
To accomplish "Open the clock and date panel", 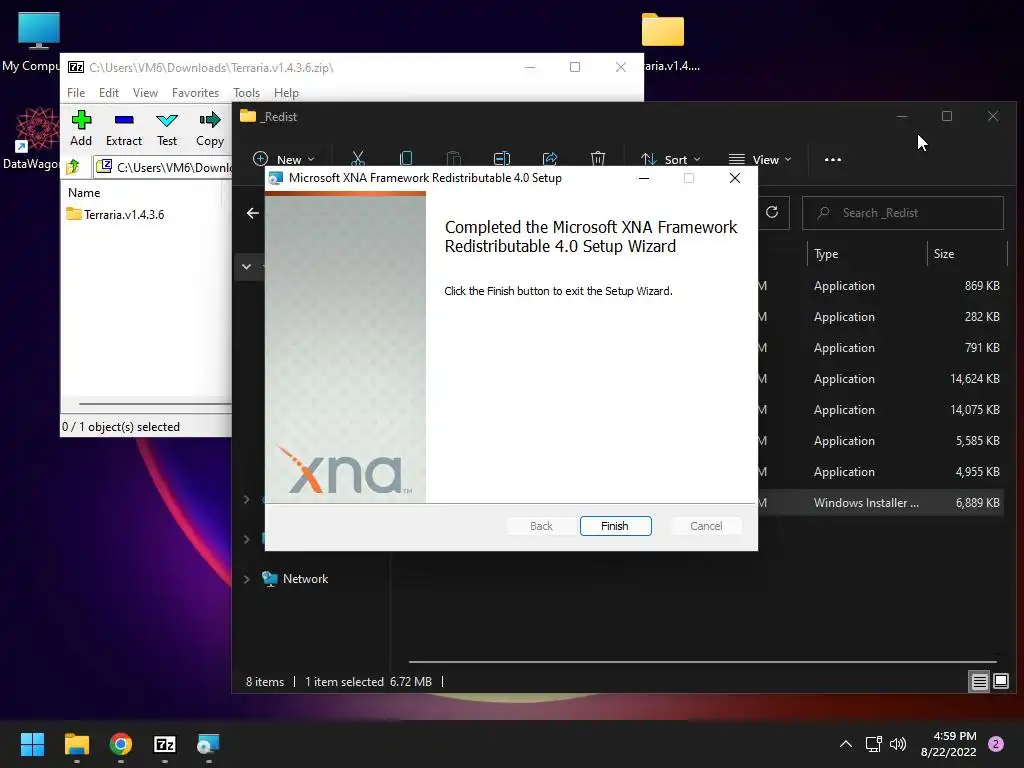I will [x=948, y=744].
